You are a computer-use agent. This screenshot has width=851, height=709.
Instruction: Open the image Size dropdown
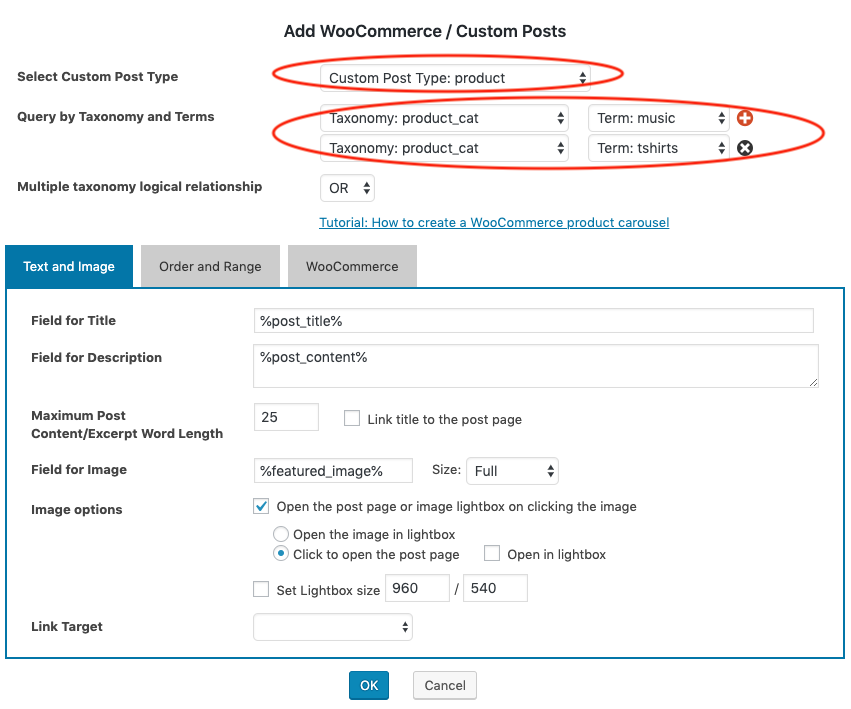pyautogui.click(x=512, y=471)
